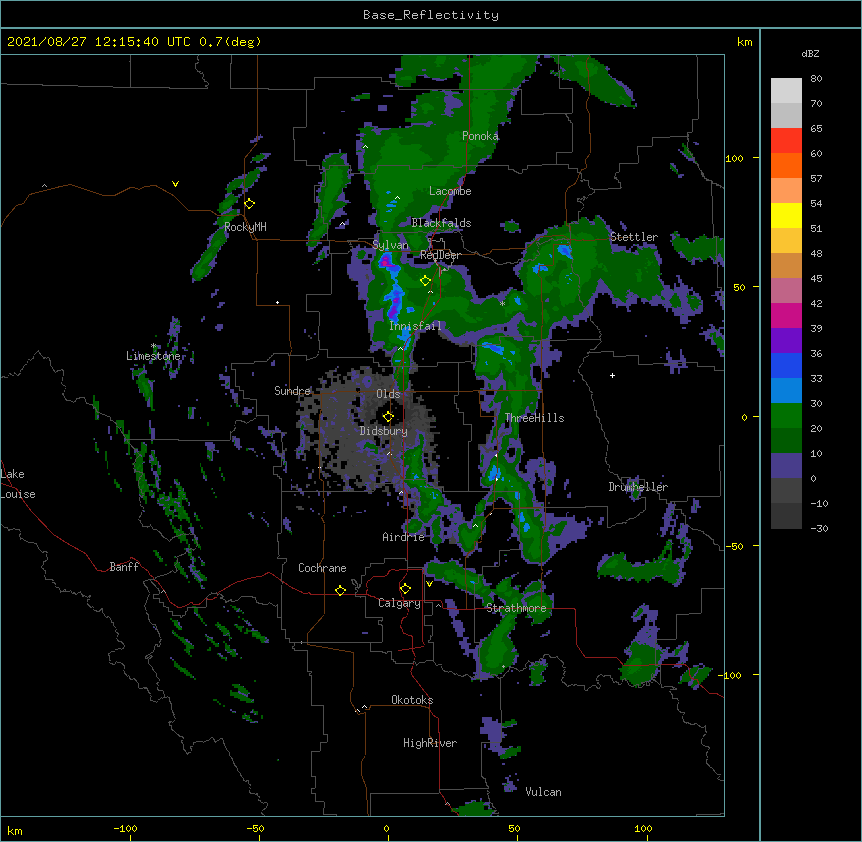
Task: Click the -30 value on the dBZ scale
Action: pos(819,528)
